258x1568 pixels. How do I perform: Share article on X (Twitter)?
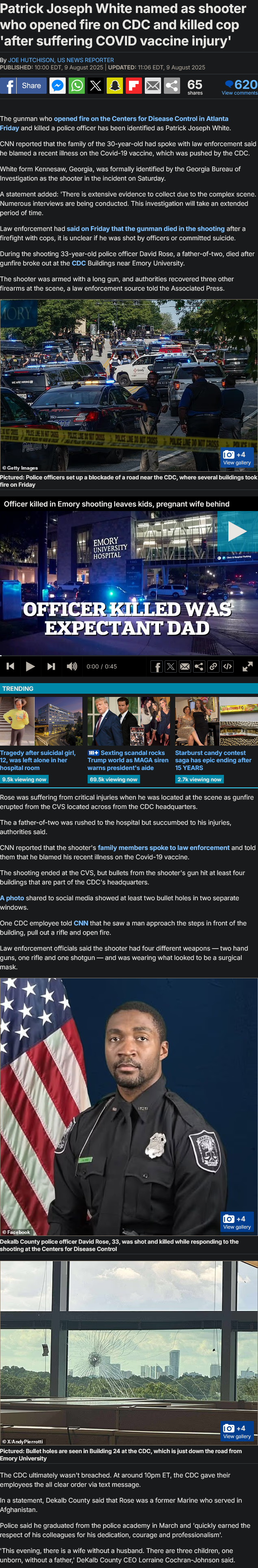pos(96,86)
